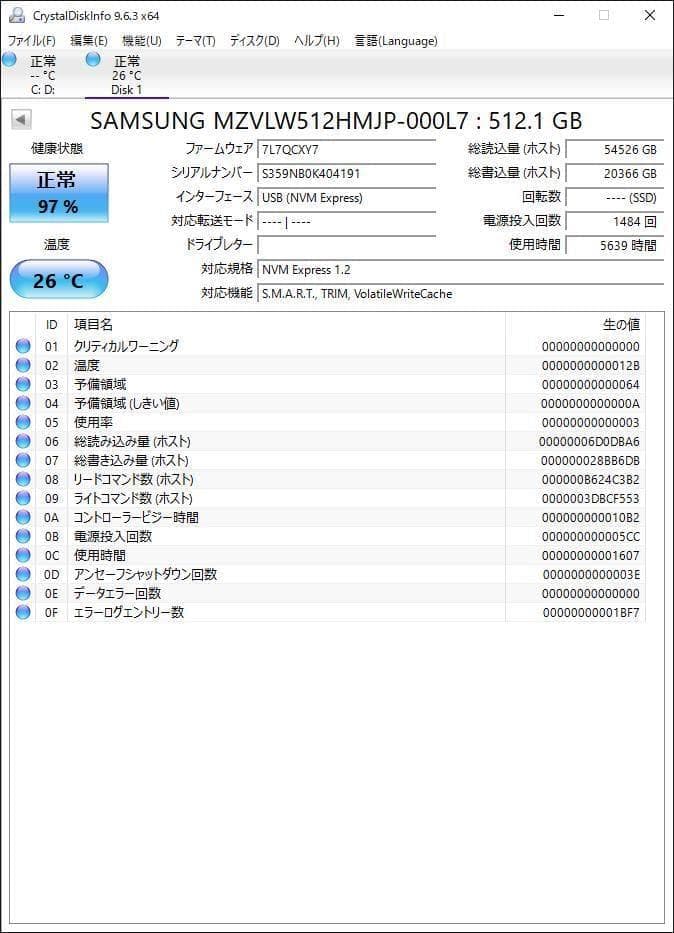Click status orb for ID 0B 電源投入回数
This screenshot has width=674, height=933.
coord(23,536)
